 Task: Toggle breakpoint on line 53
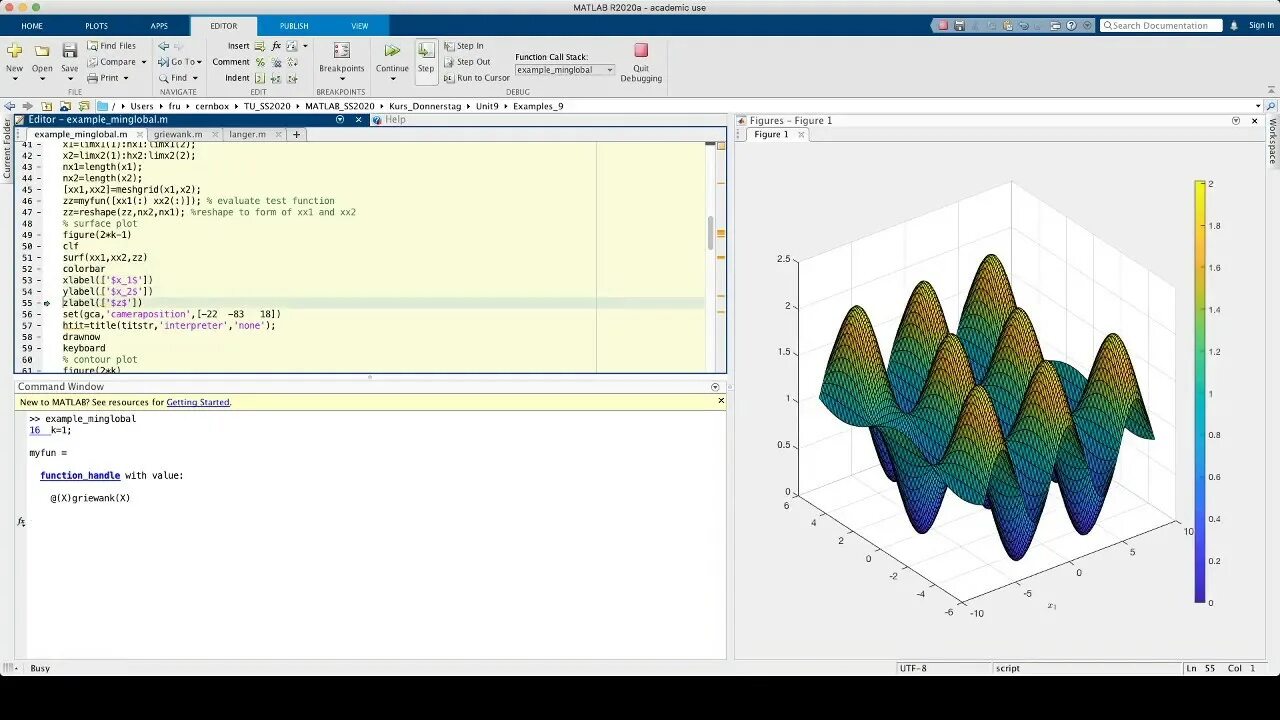(x=40, y=280)
